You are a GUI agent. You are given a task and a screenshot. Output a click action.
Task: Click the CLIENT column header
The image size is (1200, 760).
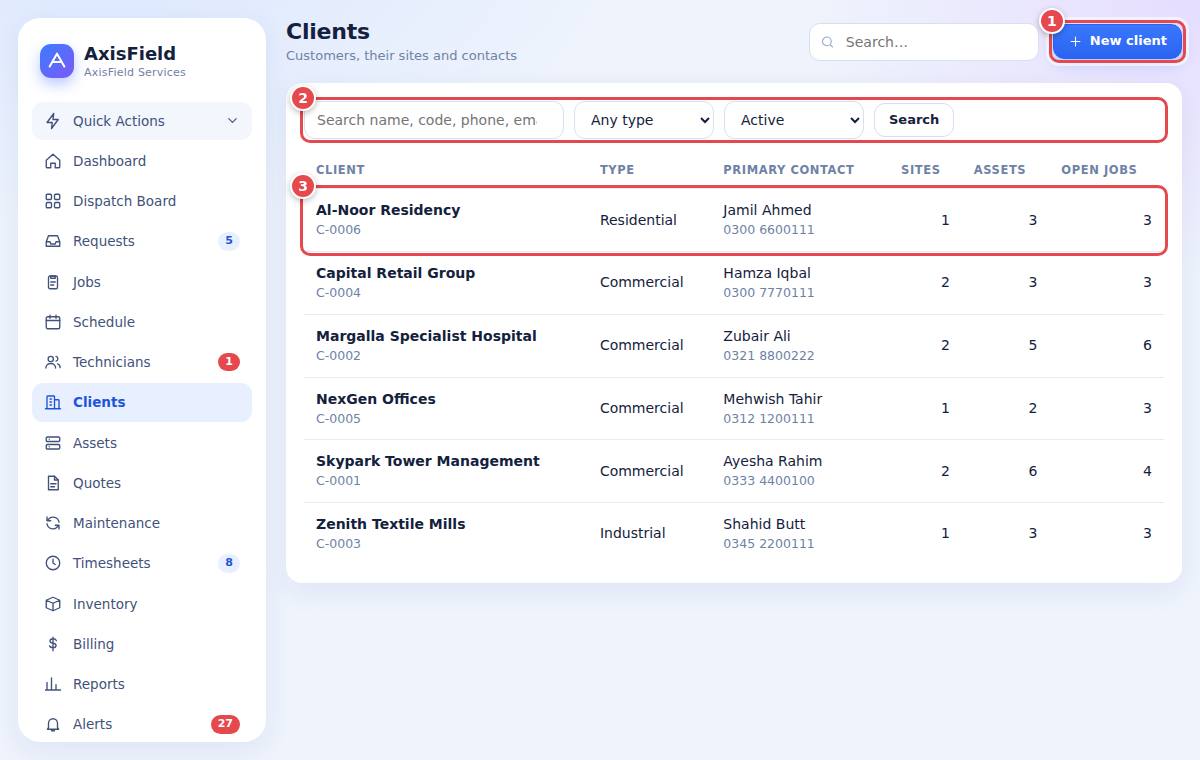(x=340, y=170)
